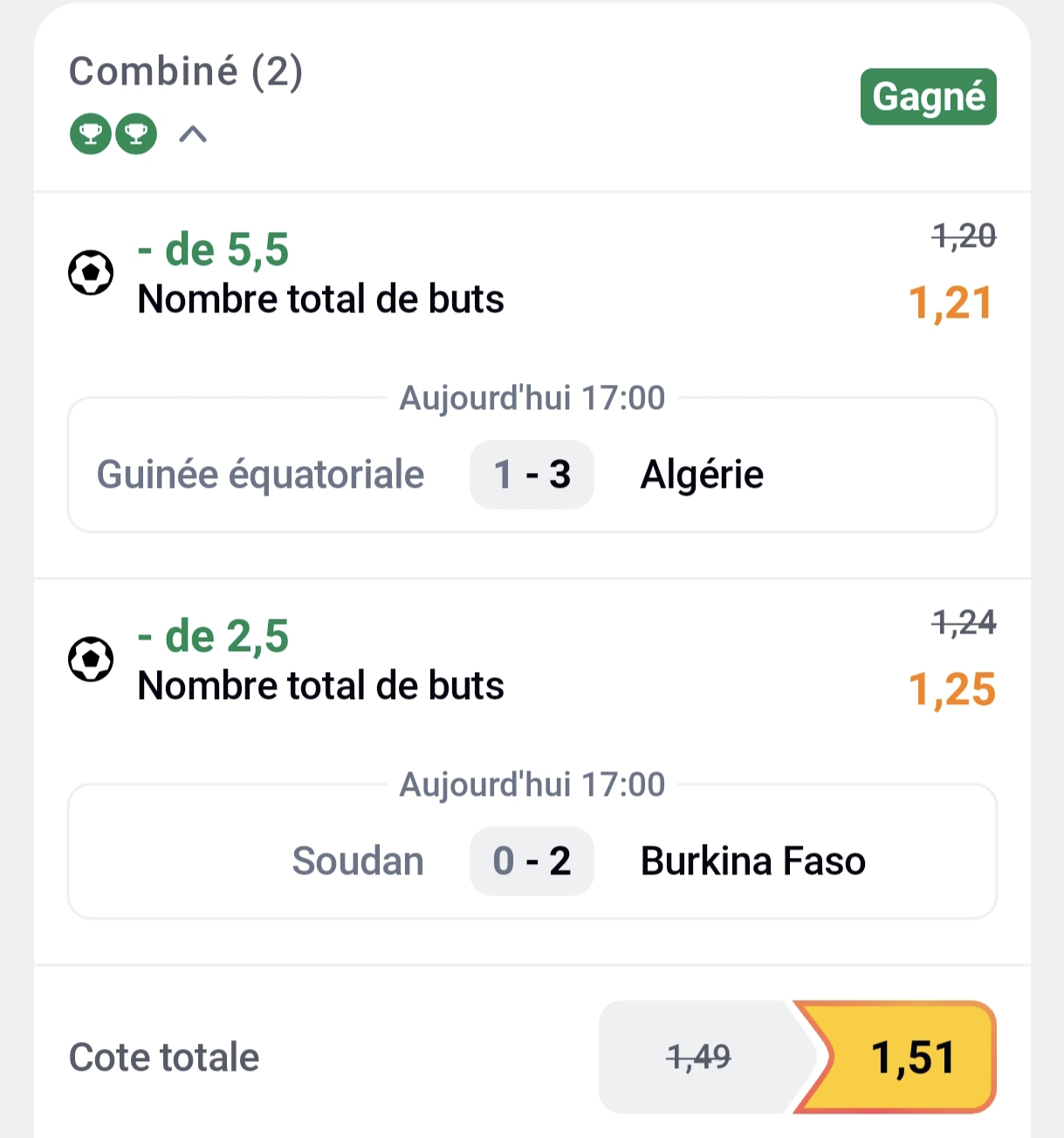The height and width of the screenshot is (1138, 1064).
Task: Click the first green trophy icon
Action: (x=91, y=134)
